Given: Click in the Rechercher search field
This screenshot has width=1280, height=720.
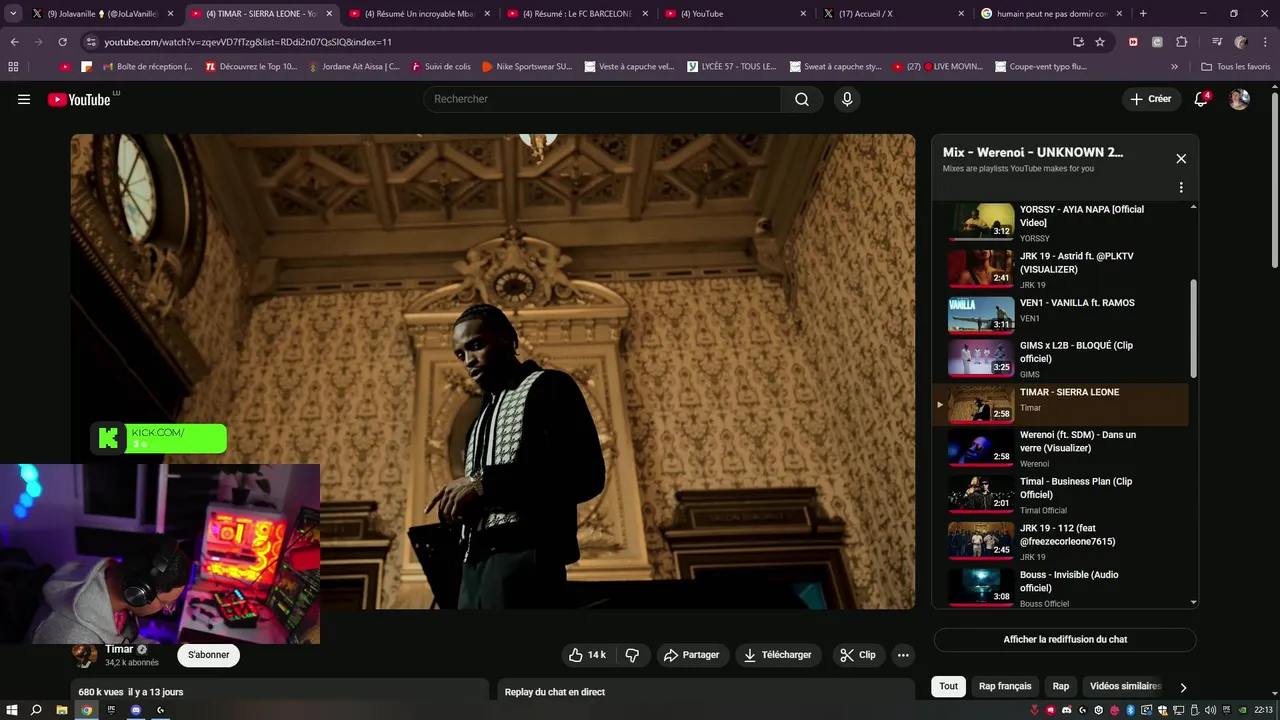Looking at the screenshot, I should tap(602, 99).
